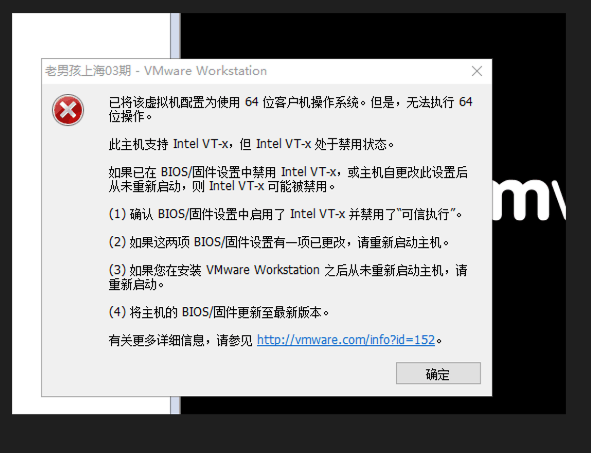Click the black VM console below the dialog
Image resolution: width=591 pixels, height=453 pixels.
[373, 405]
